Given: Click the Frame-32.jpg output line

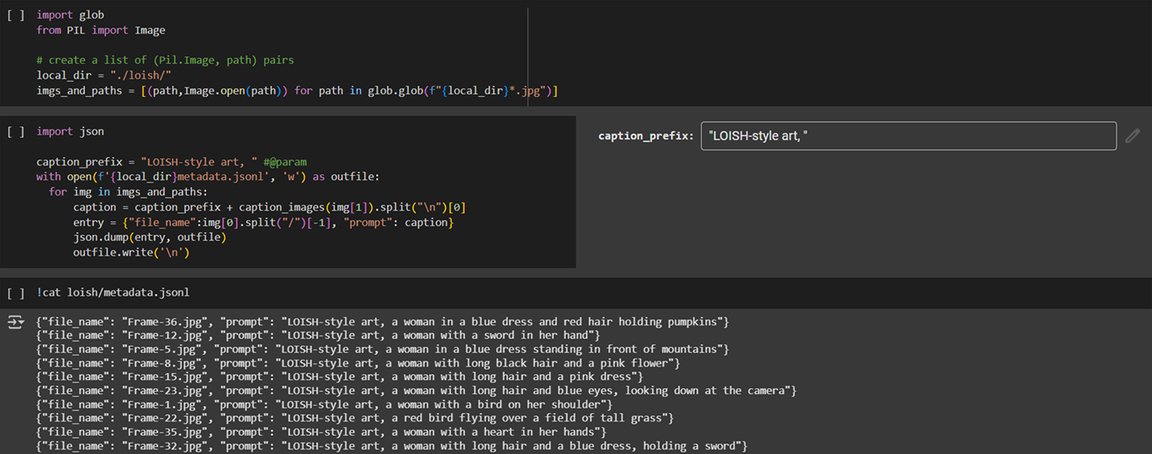Looking at the screenshot, I should tap(391, 445).
